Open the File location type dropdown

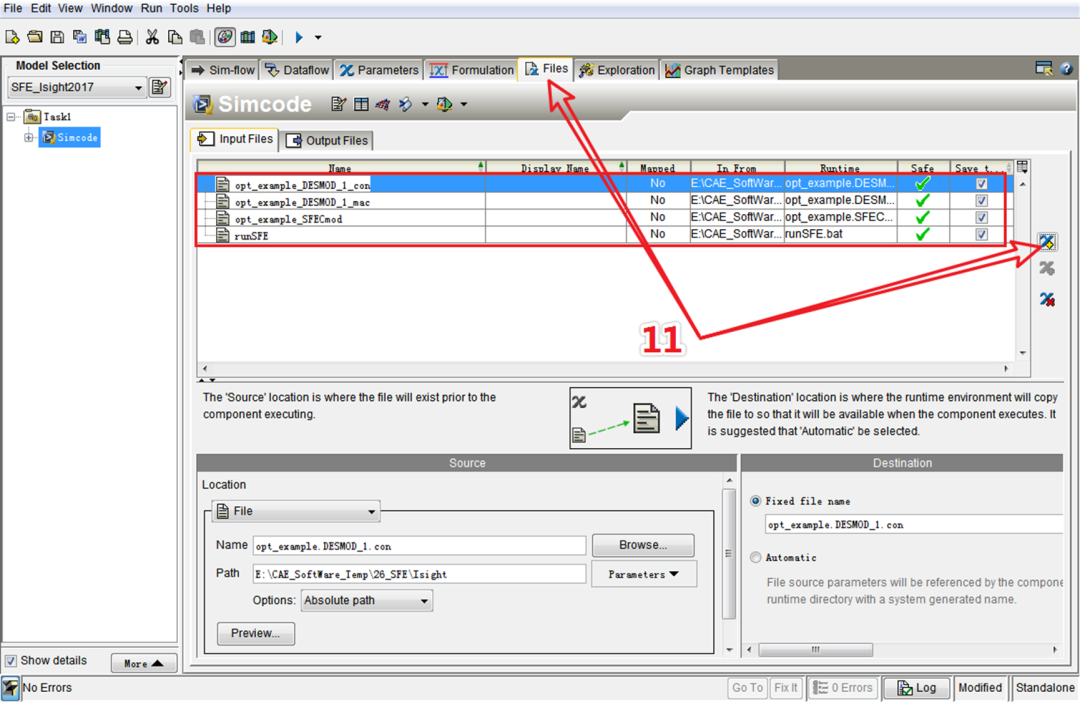295,511
